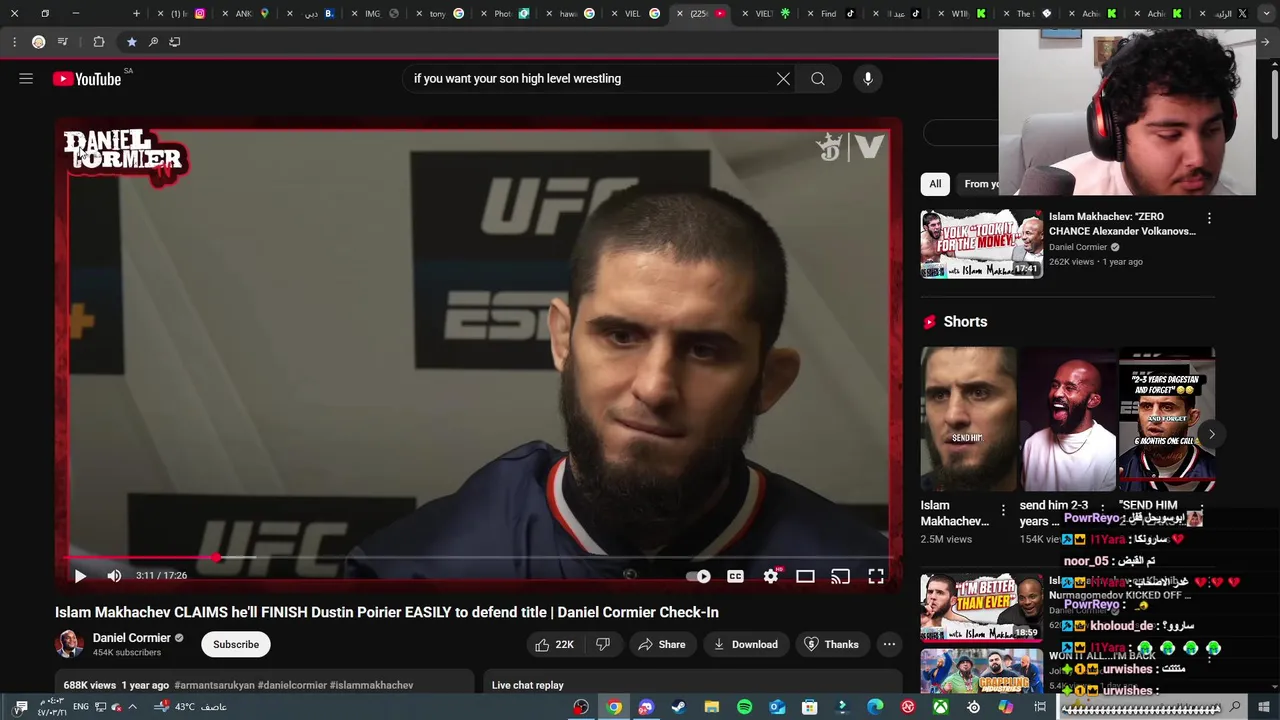Open first Islam Makhachev short
1280x720 pixels.
coord(968,419)
